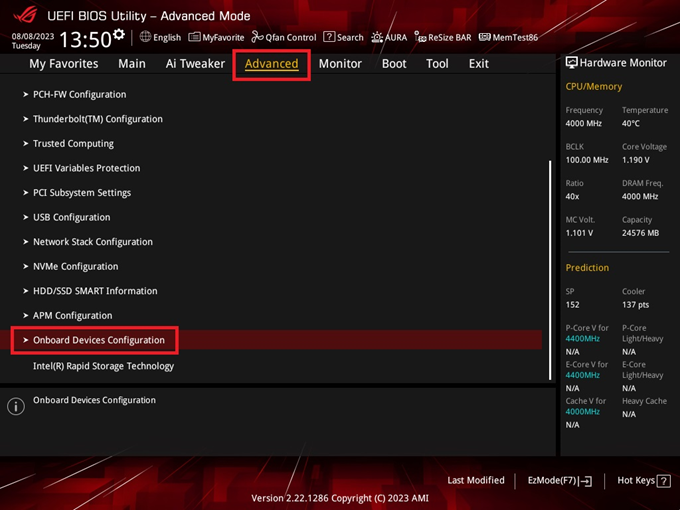Open the Hot Keys question mark icon

[x=664, y=481]
